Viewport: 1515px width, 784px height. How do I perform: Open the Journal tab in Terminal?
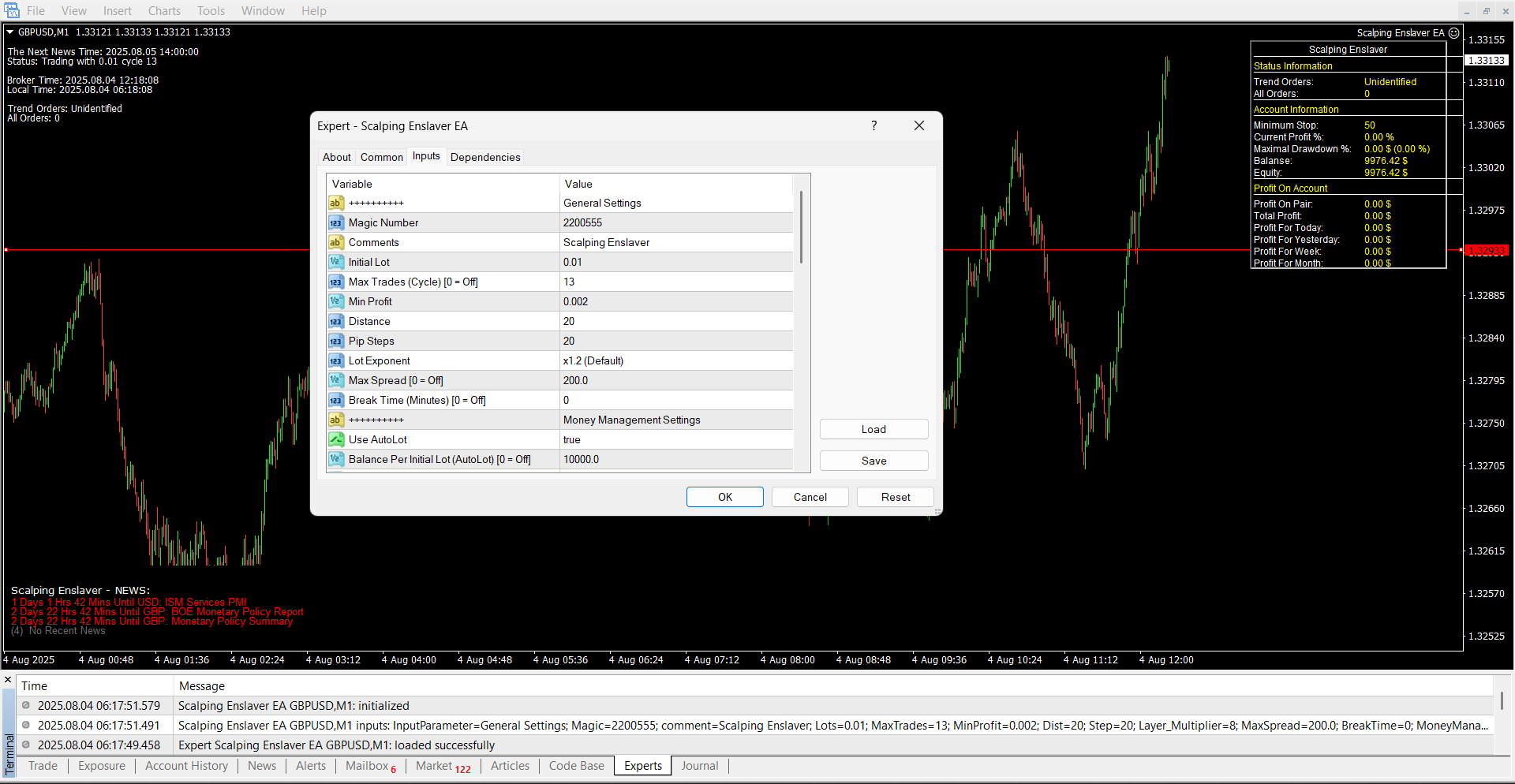point(699,766)
